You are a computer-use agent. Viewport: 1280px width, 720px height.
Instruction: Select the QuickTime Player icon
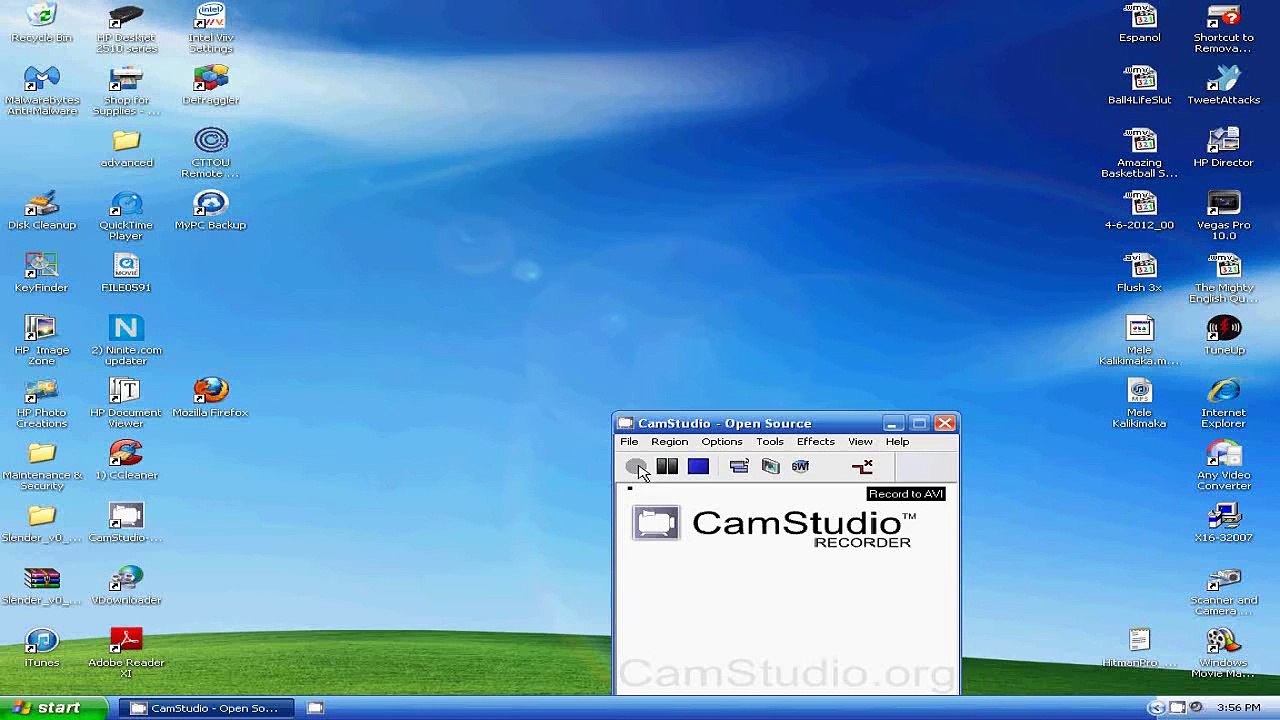pos(126,216)
